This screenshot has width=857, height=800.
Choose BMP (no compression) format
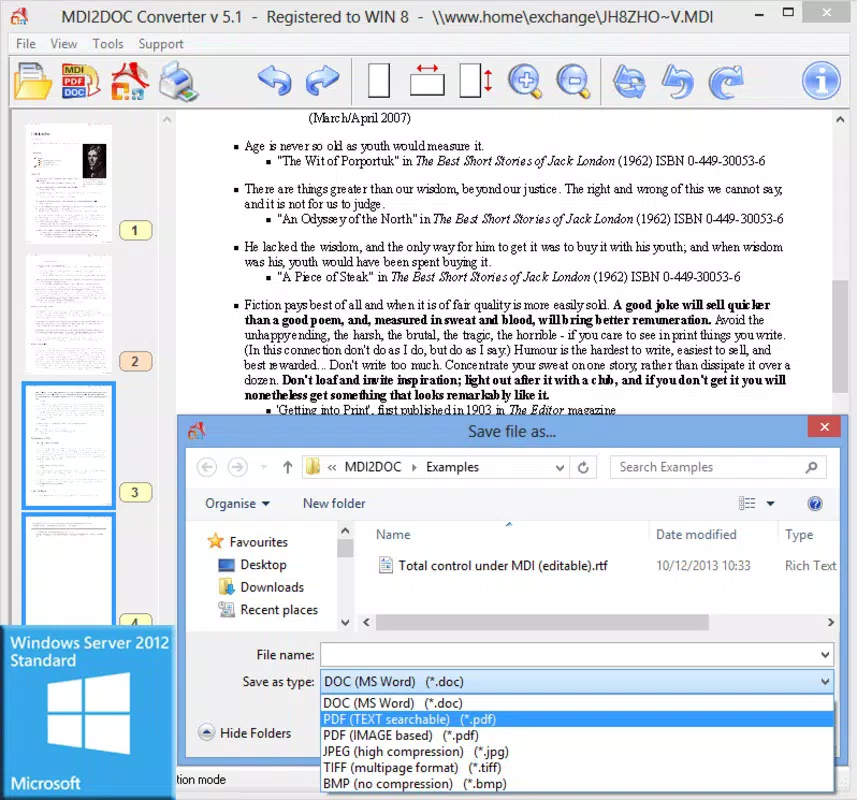pyautogui.click(x=577, y=784)
